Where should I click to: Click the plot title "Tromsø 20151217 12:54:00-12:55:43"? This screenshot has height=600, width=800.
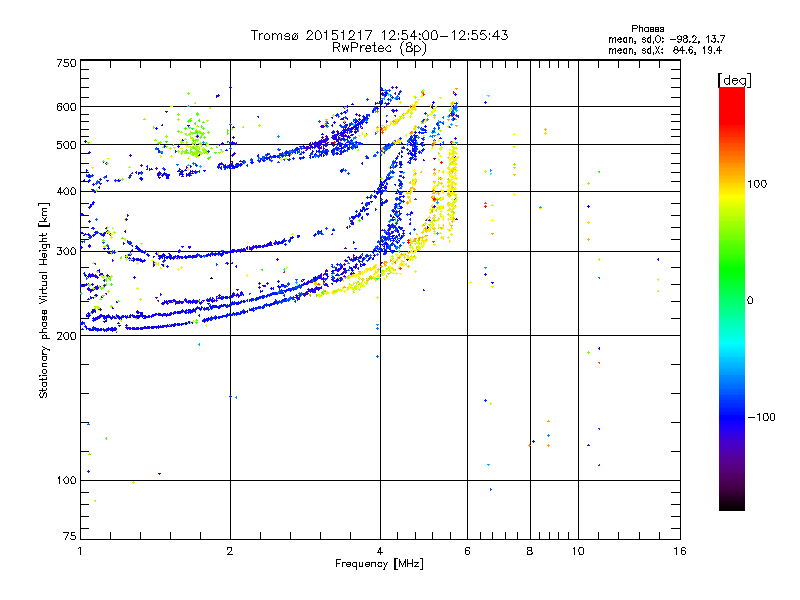pos(379,35)
